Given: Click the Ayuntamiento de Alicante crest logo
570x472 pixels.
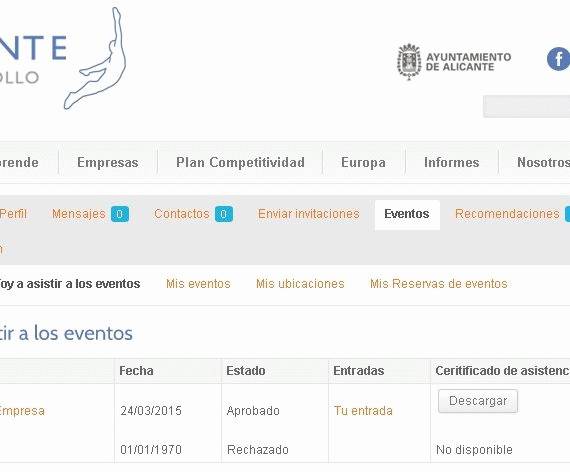Looking at the screenshot, I should pos(409,62).
